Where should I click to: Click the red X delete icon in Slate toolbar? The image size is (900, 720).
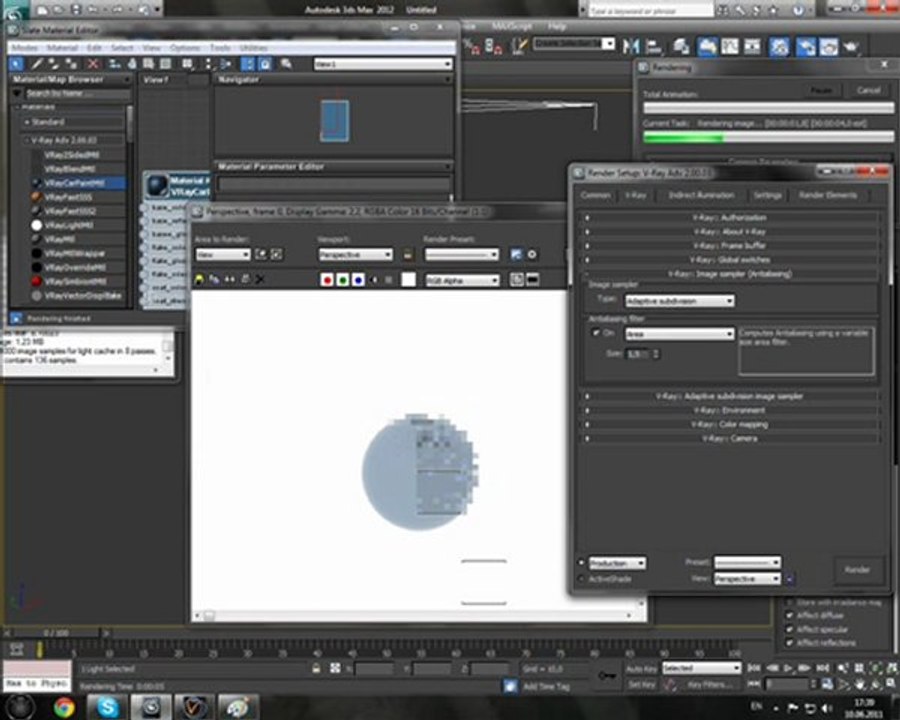pyautogui.click(x=94, y=64)
